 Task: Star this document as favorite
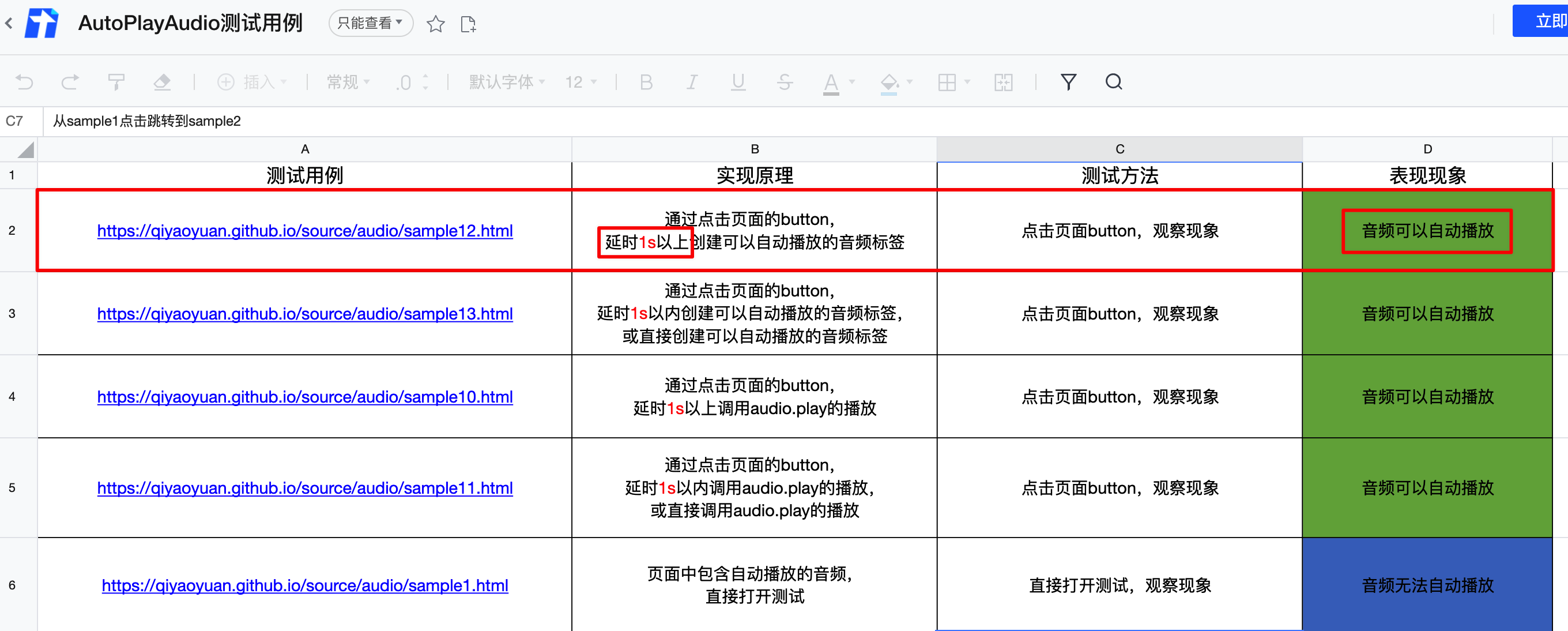pyautogui.click(x=435, y=24)
